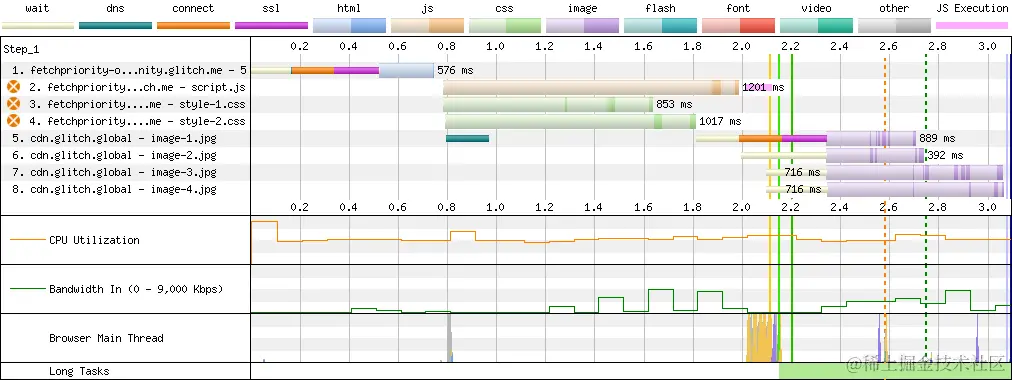Screen dimensions: 1012x380
Task: Click the 889 ms duration label
Action: click(x=937, y=138)
